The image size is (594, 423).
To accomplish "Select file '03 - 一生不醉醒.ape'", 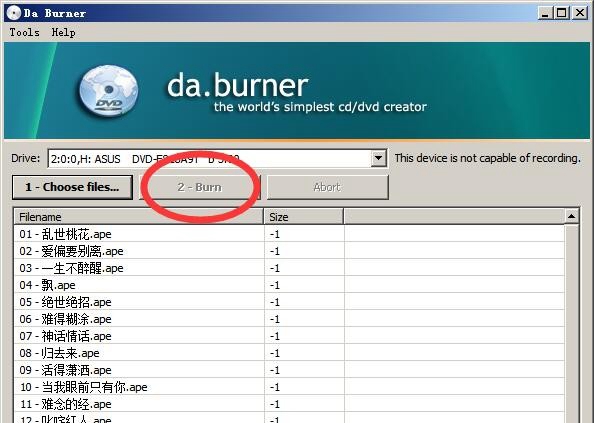I will (71, 268).
